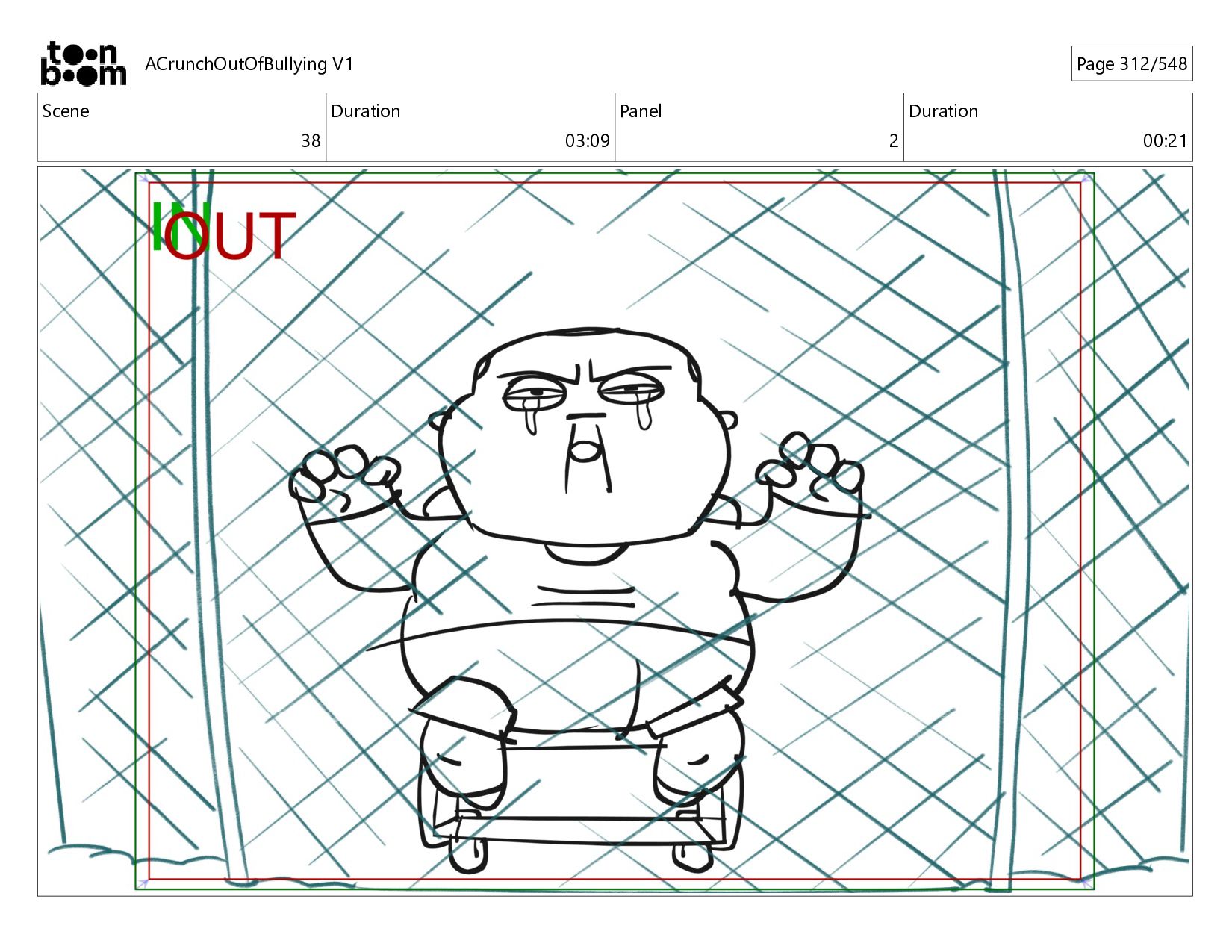The image size is (1232, 952).
Task: Click the storyboard panel character drawing
Action: coord(579,600)
